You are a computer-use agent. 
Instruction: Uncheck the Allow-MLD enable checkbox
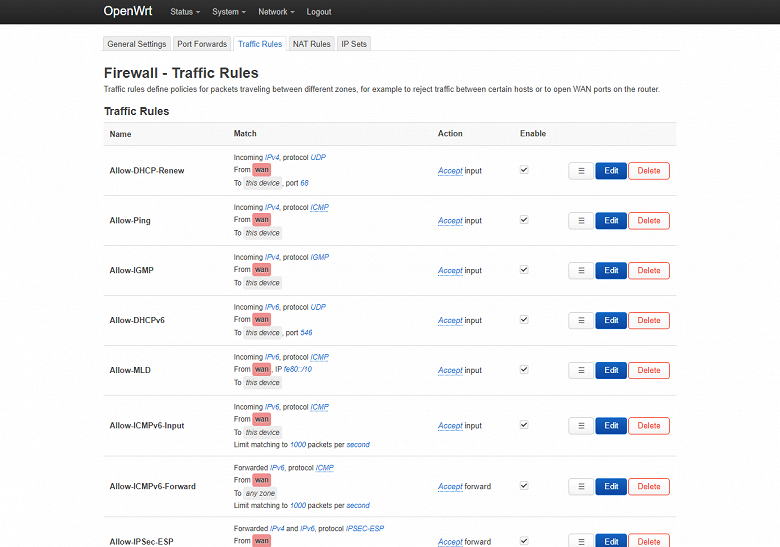(524, 370)
